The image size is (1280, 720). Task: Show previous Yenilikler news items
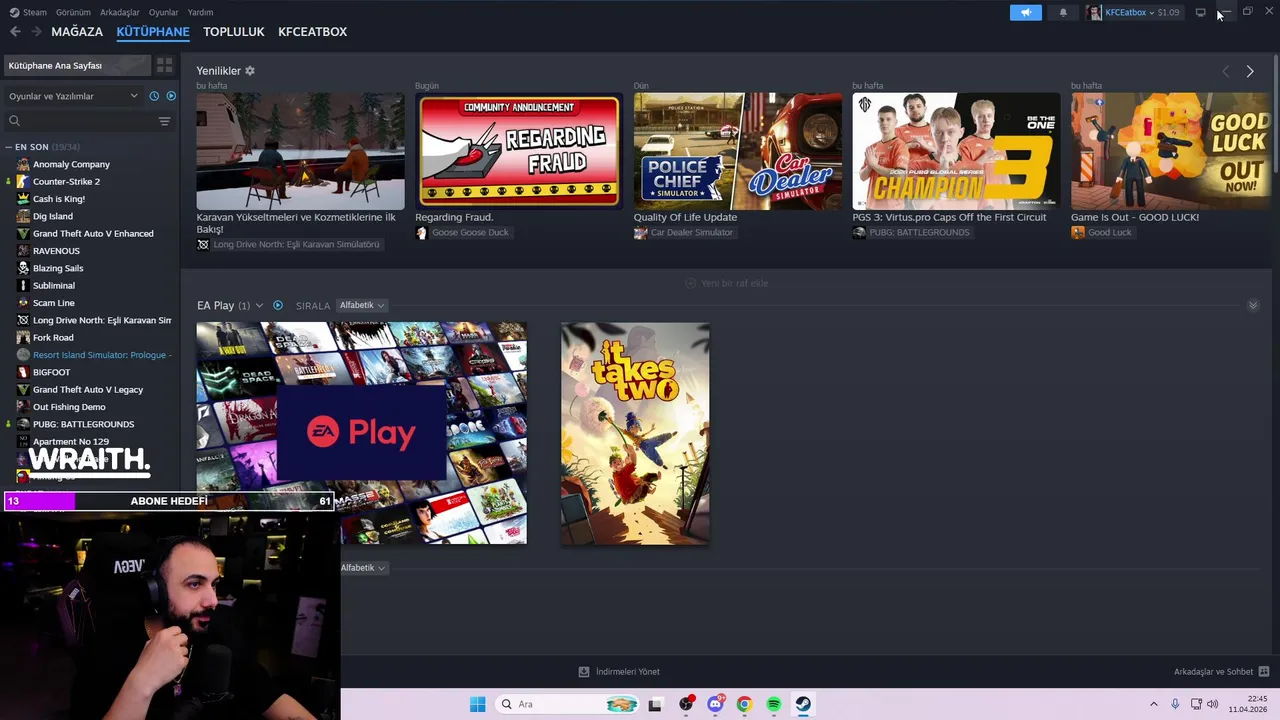[x=1226, y=71]
